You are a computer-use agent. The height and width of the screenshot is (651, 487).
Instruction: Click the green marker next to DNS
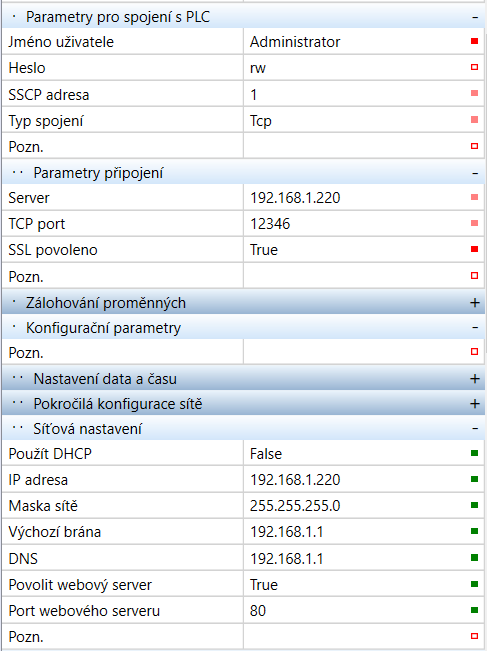click(x=475, y=558)
